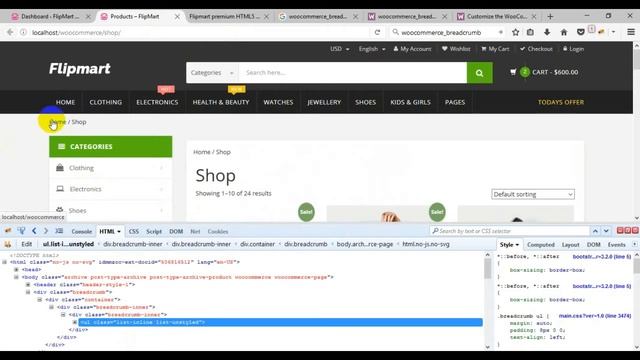Open the Default sorting dropdown

[x=533, y=194]
